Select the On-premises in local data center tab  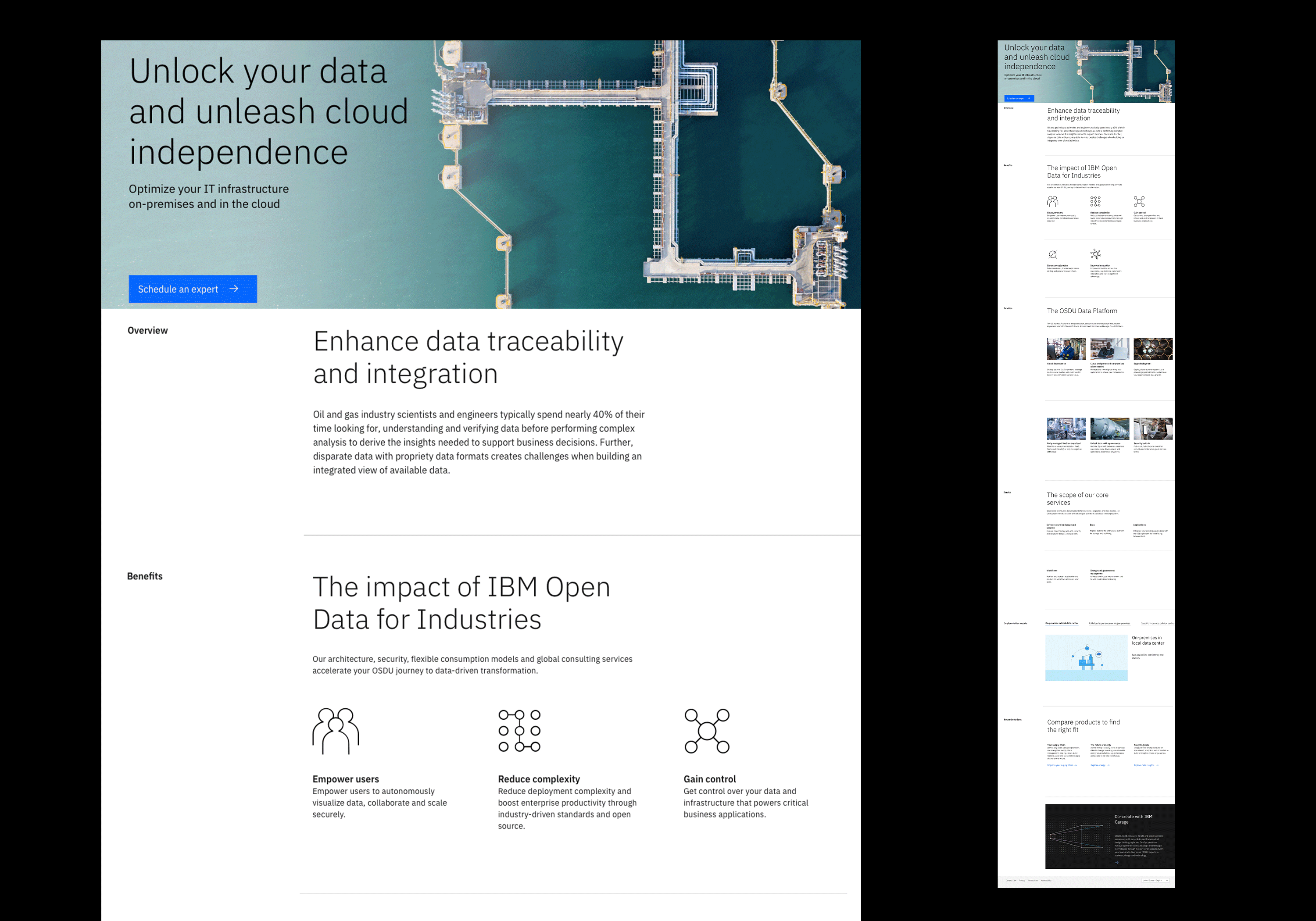tap(1062, 624)
